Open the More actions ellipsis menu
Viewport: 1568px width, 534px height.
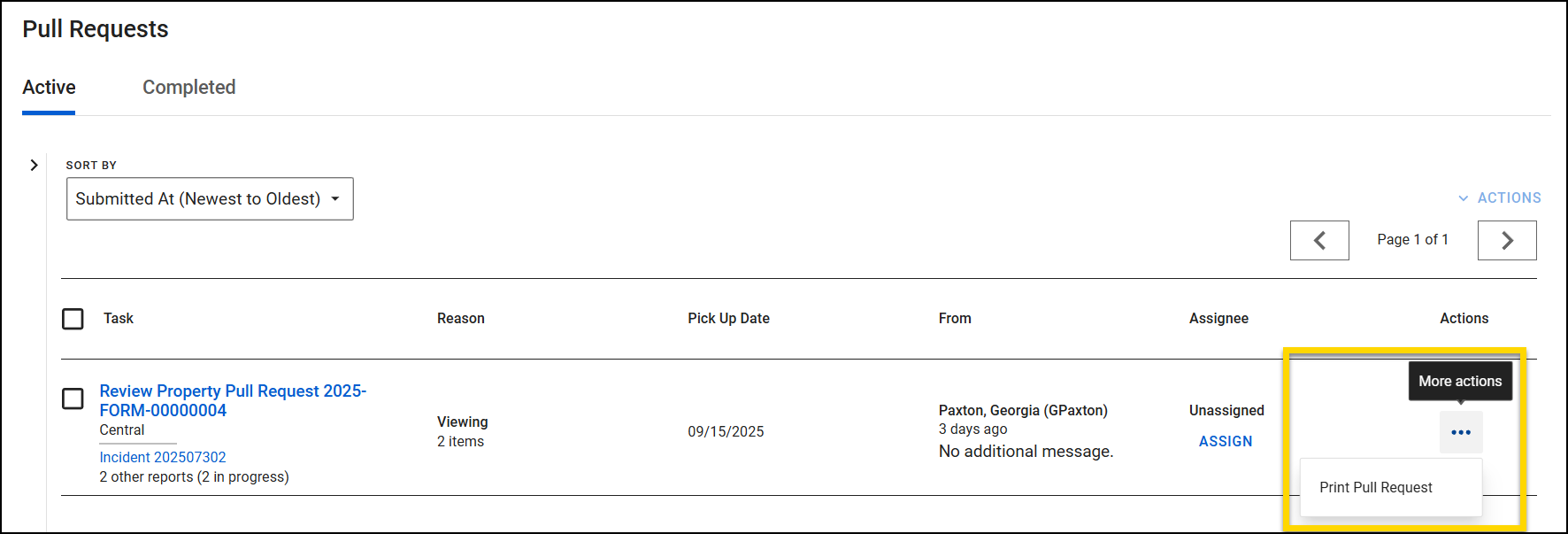1460,432
